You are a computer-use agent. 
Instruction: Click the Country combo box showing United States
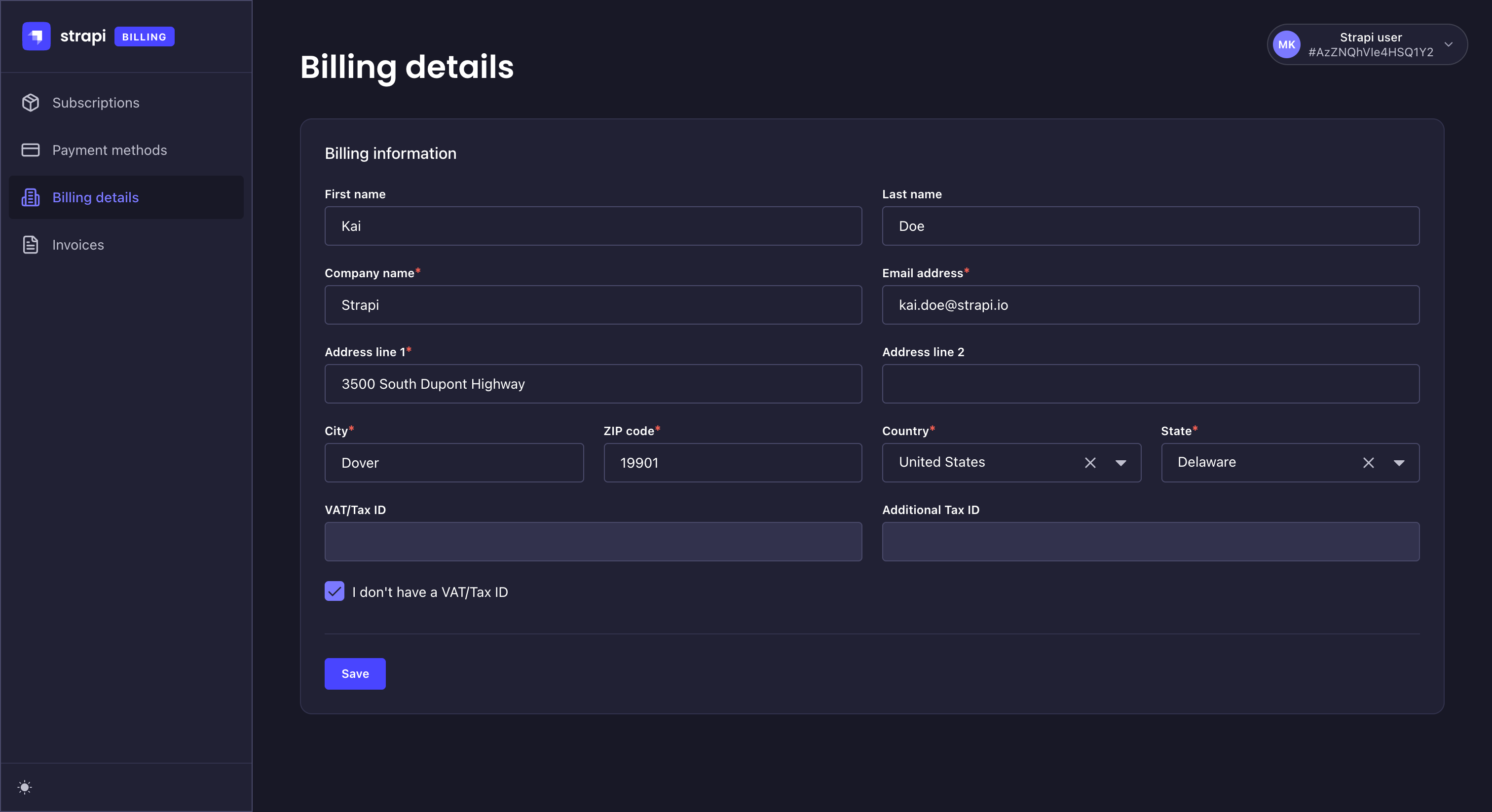point(1011,463)
